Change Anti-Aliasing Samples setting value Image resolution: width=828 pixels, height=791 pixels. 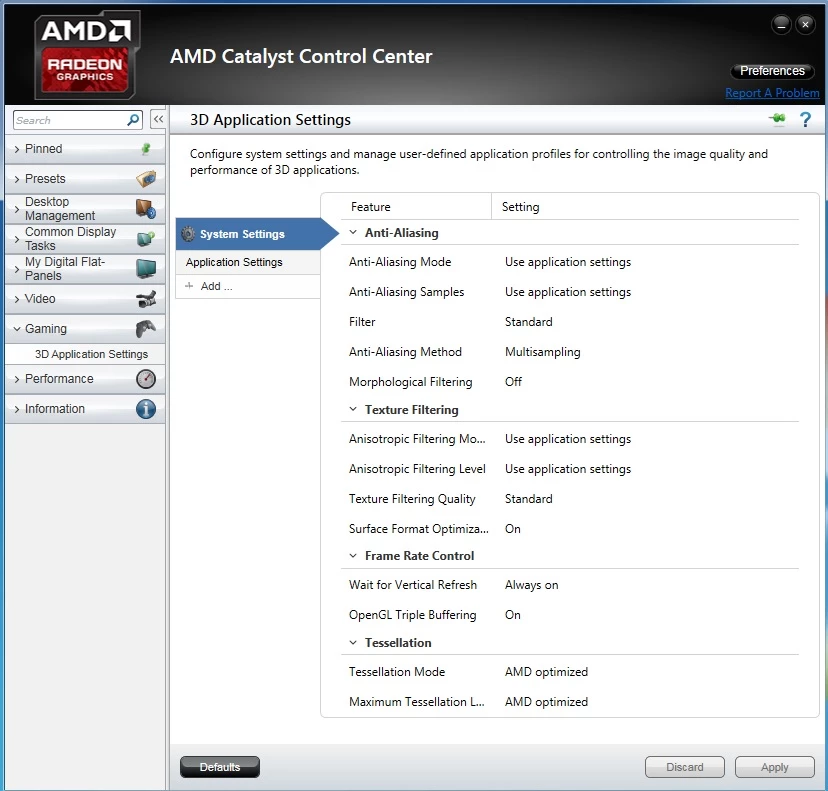(x=568, y=292)
